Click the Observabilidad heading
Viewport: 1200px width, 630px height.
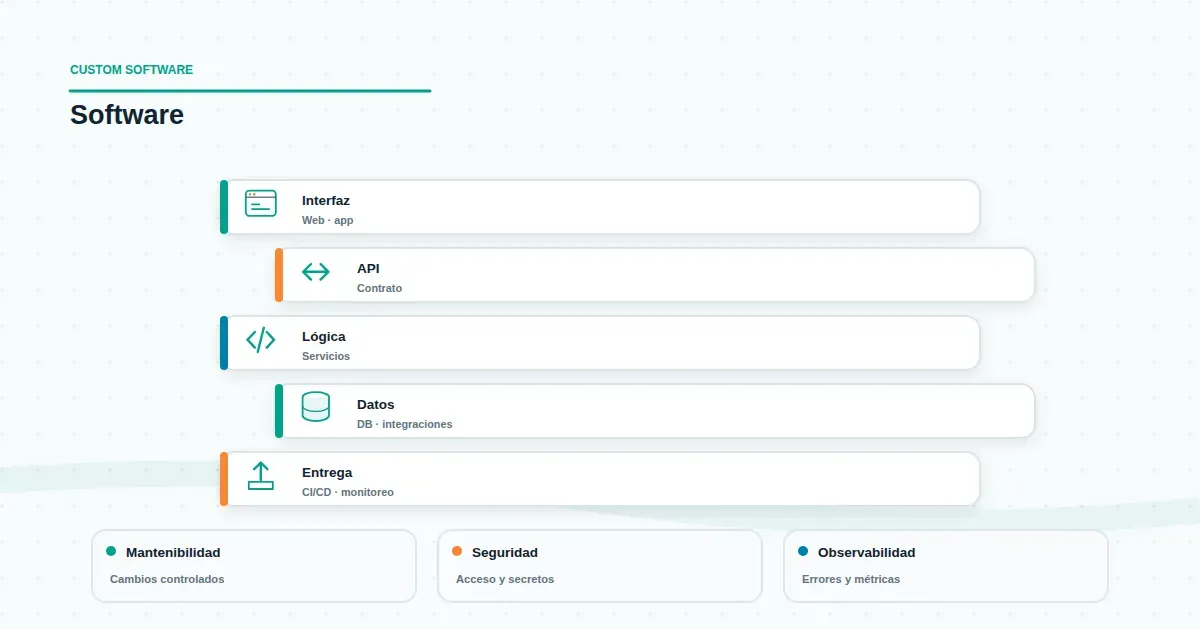tap(867, 552)
